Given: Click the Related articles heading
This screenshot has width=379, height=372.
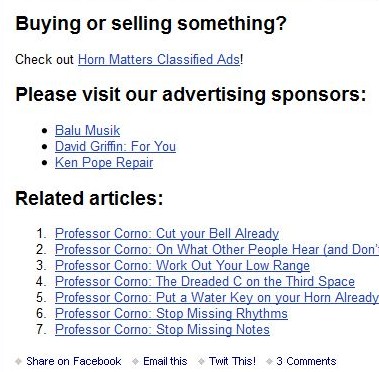Looking at the screenshot, I should tap(89, 198).
